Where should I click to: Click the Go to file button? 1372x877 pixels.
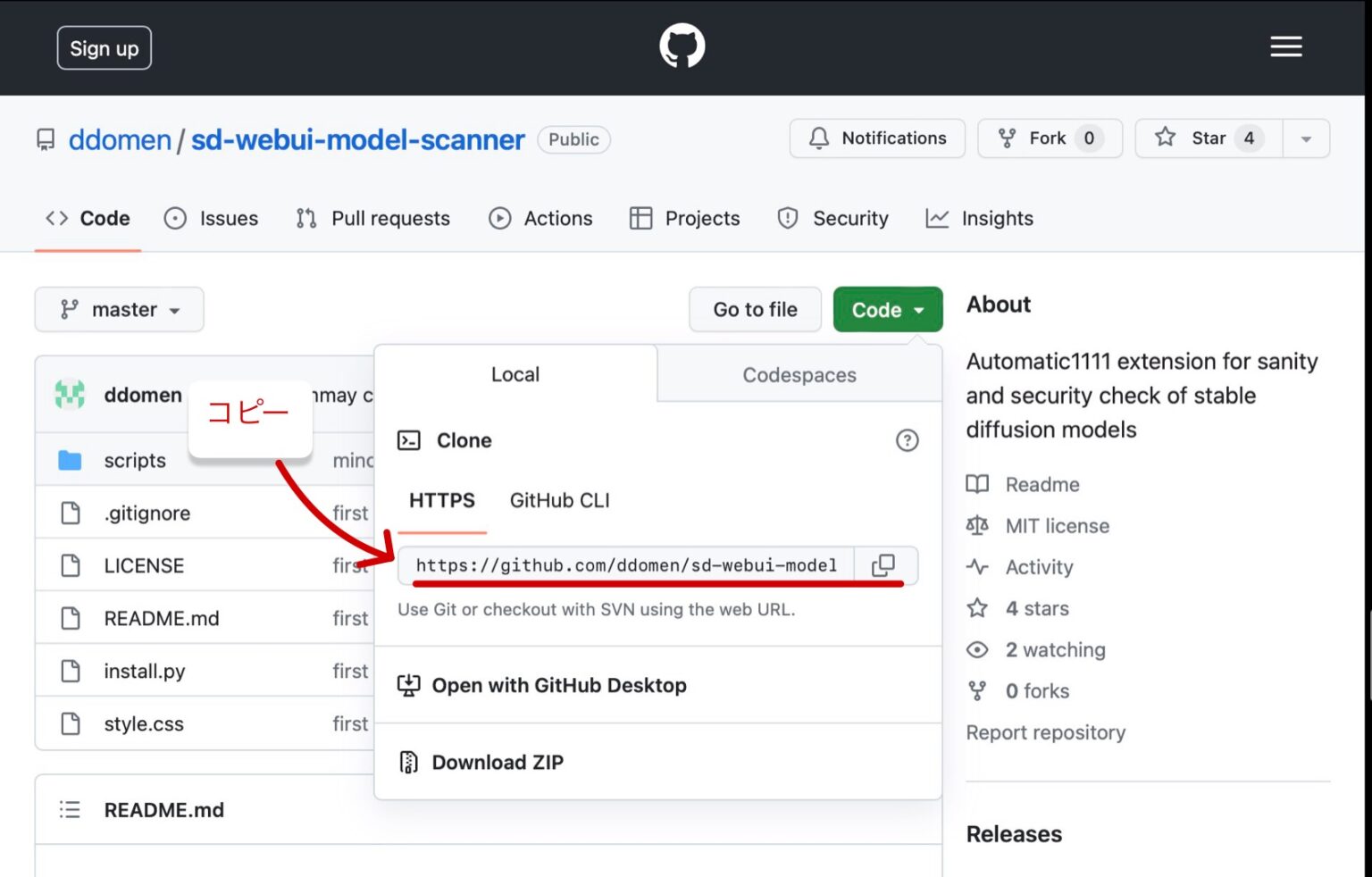[755, 309]
